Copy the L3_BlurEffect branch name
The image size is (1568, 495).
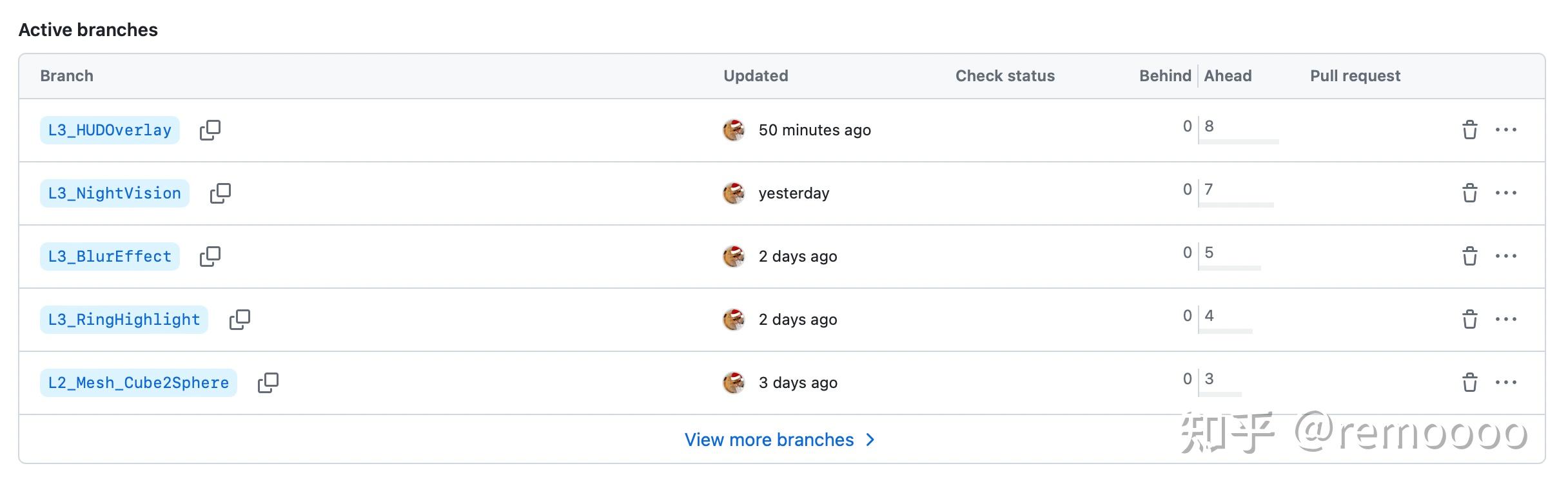point(210,257)
